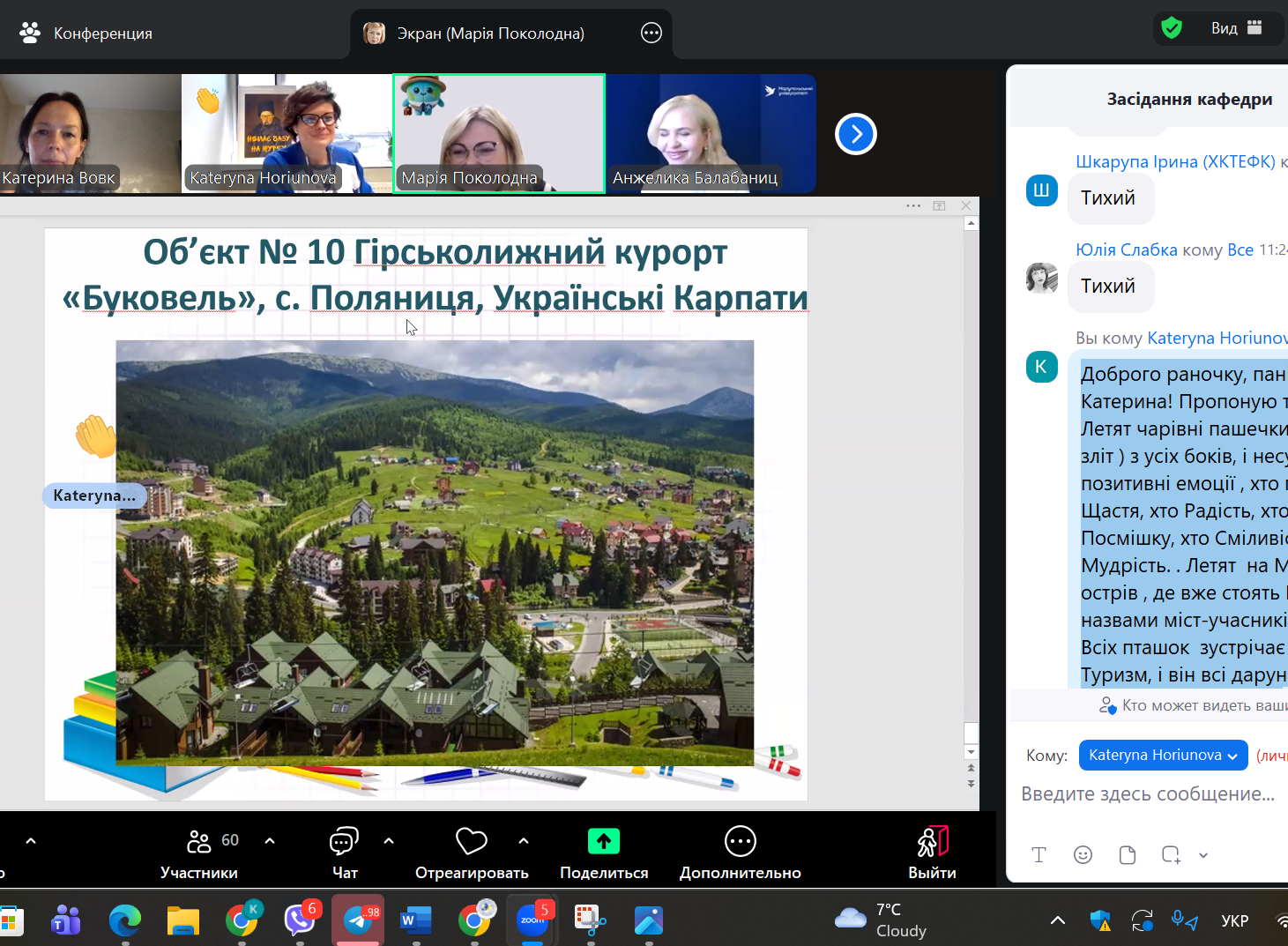Open the More options ellipsis icon
Screen dimensions: 1288x946
pos(740,842)
